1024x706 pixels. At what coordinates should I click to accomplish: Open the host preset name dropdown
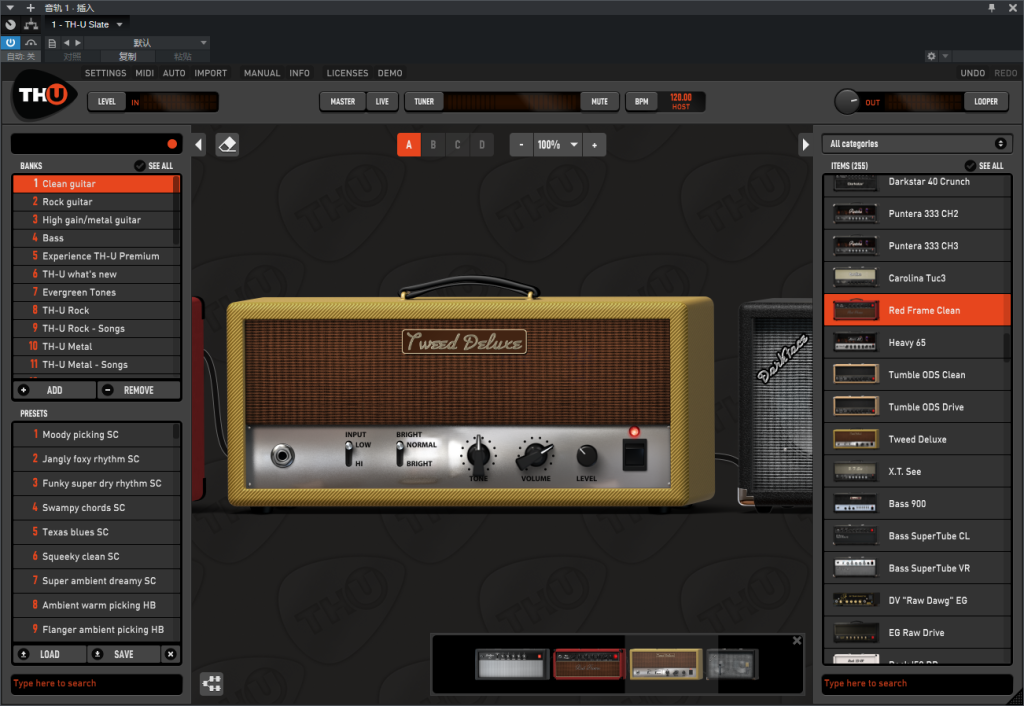point(146,43)
